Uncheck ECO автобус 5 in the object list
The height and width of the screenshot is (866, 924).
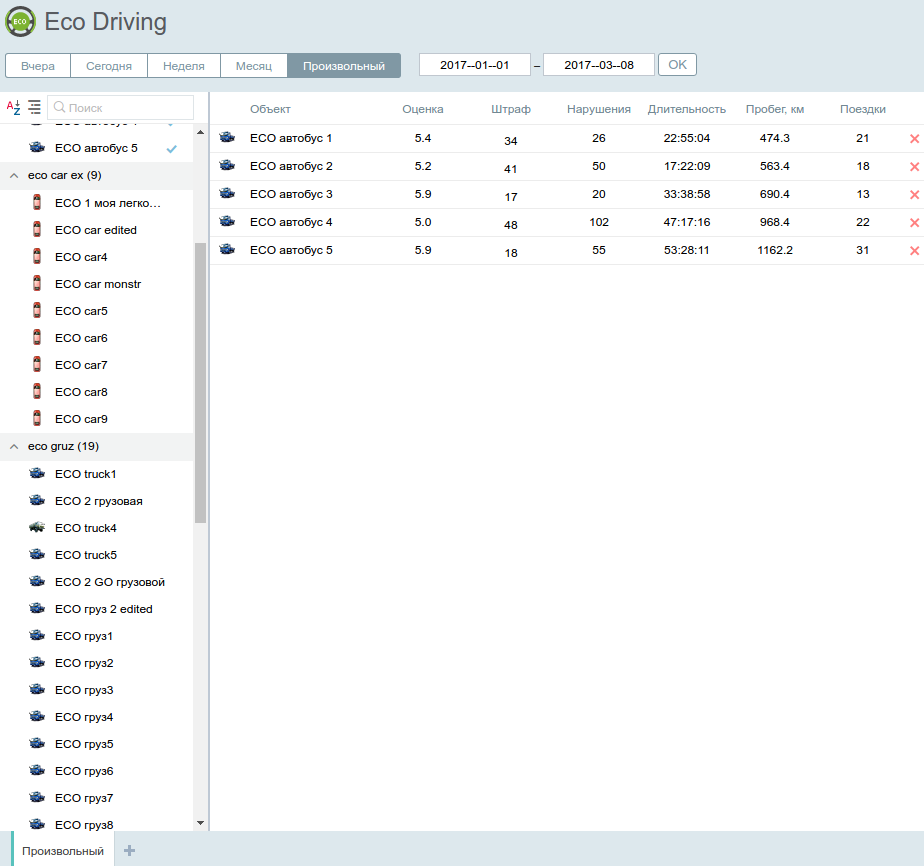[172, 149]
